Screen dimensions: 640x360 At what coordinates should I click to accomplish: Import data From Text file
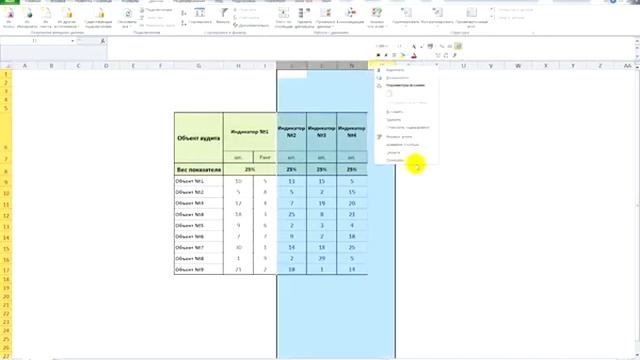pyautogui.click(x=46, y=18)
